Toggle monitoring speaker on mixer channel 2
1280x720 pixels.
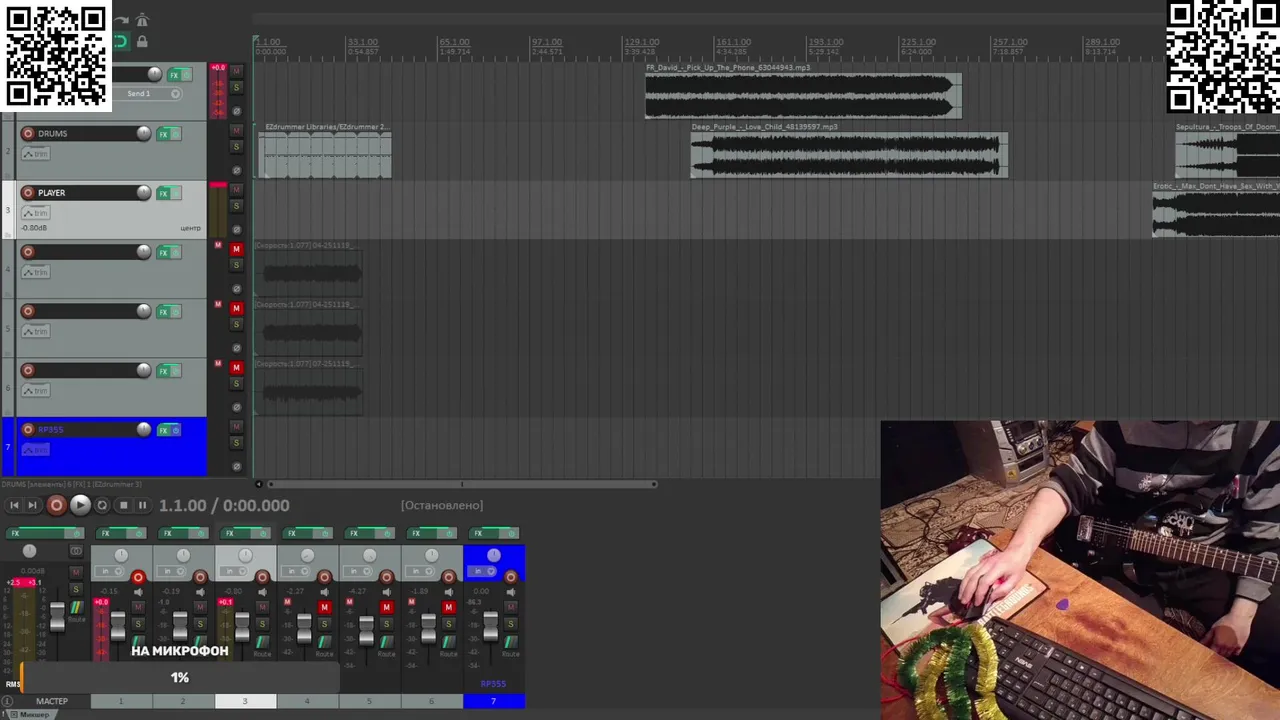200,592
